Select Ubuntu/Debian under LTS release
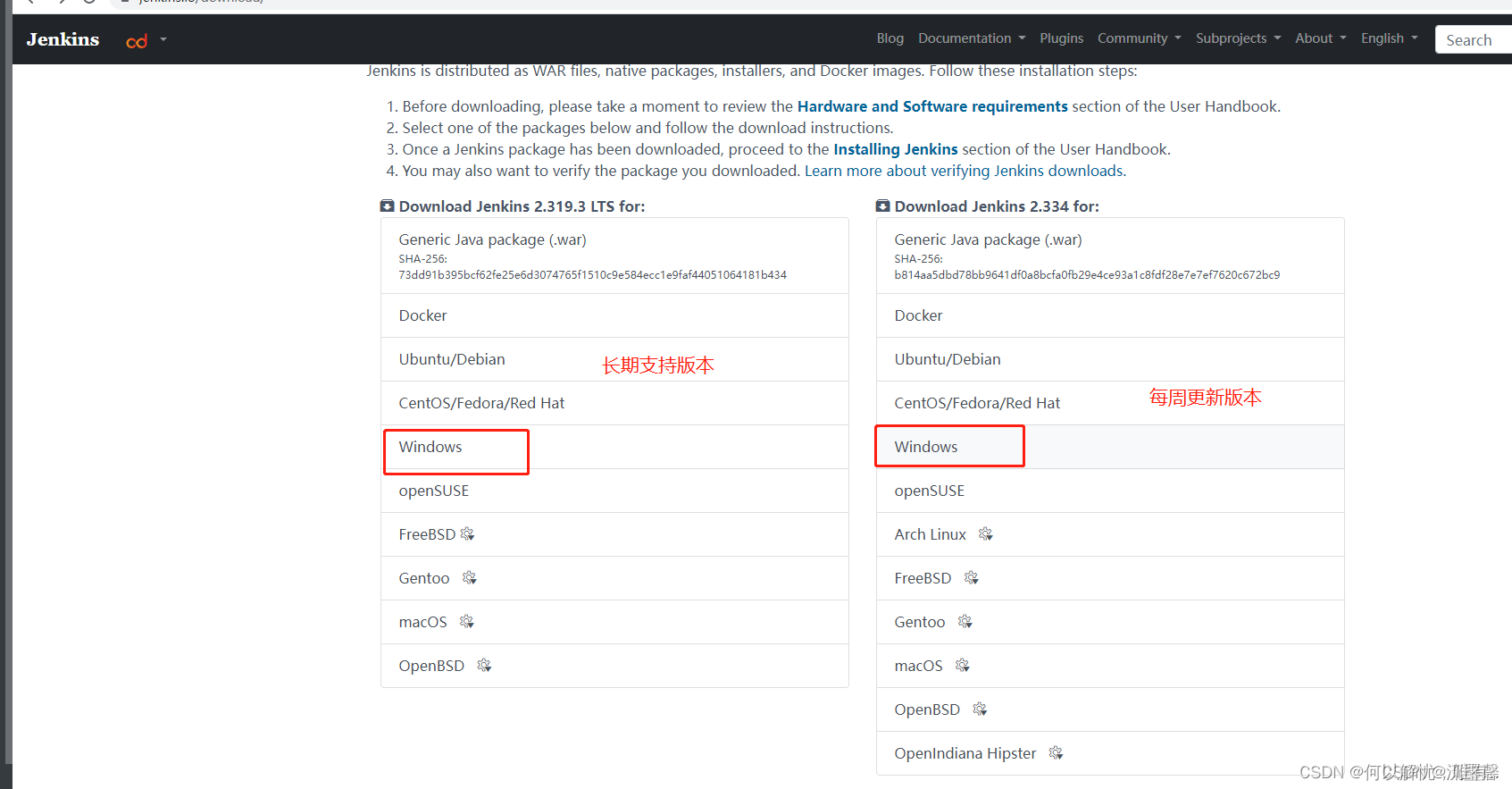 [614, 359]
